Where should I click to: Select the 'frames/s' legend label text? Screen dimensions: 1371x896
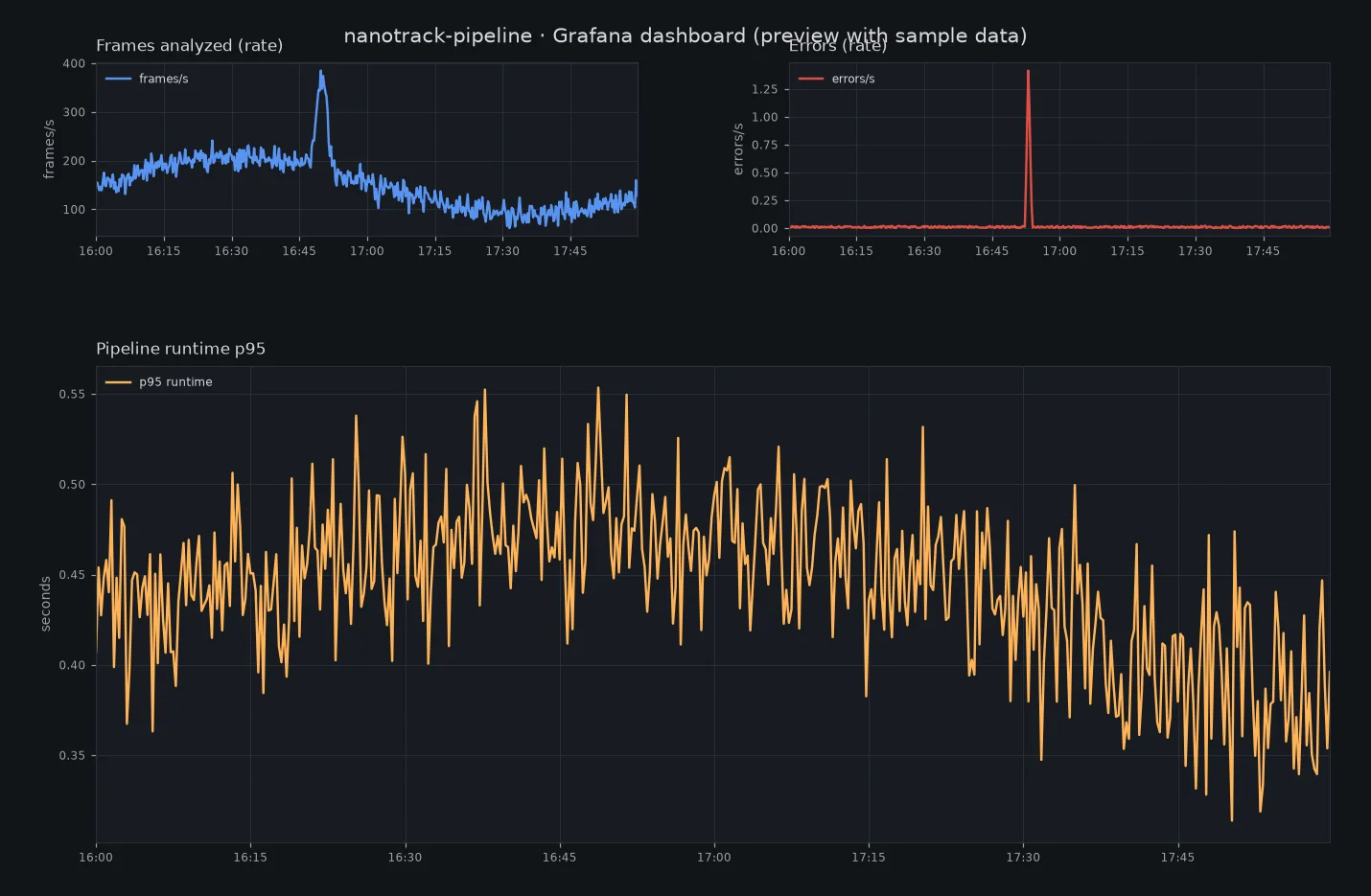pos(164,79)
